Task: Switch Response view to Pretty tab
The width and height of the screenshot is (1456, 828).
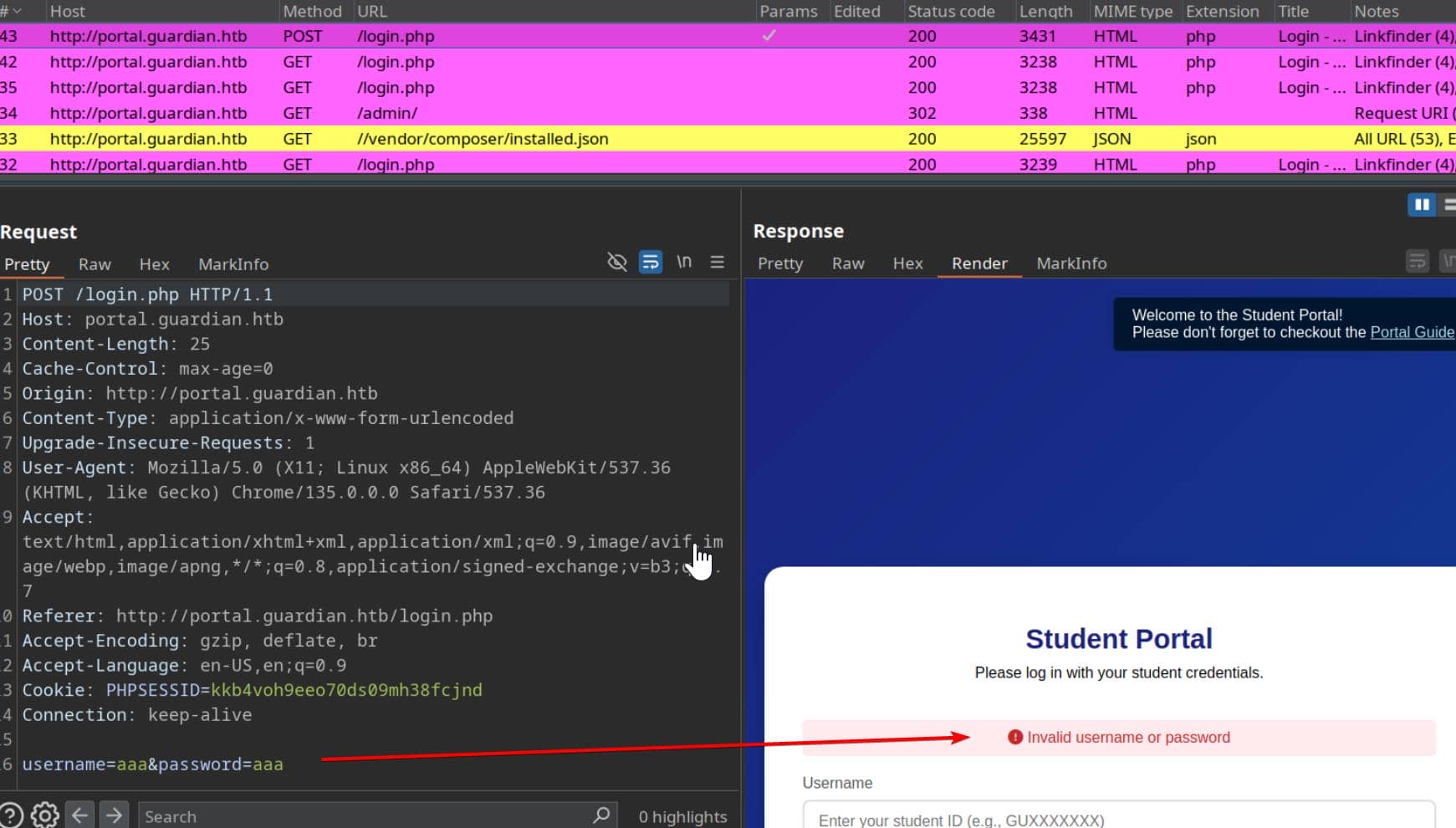Action: point(780,263)
